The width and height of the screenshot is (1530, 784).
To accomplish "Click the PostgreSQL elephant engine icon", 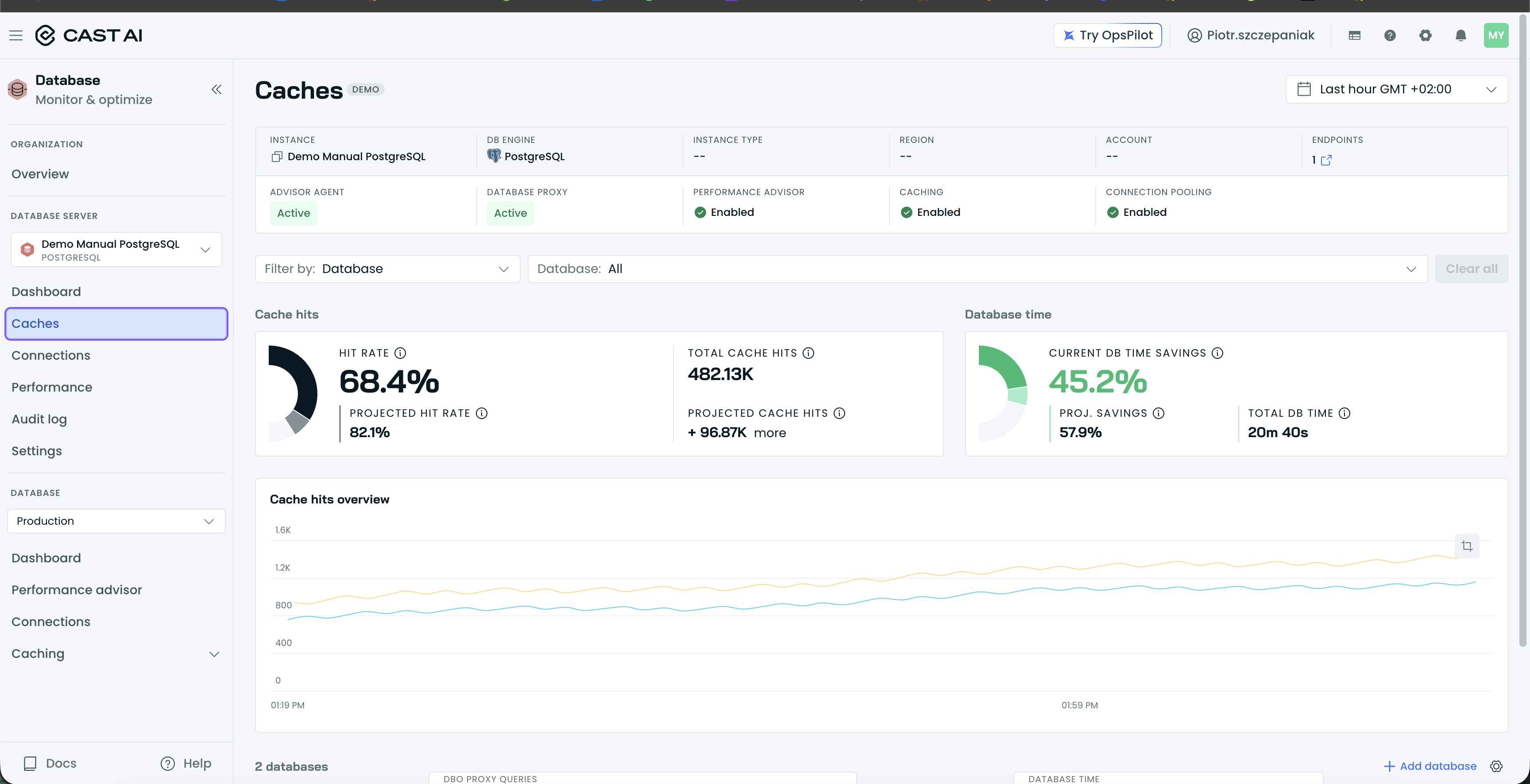I will click(x=494, y=155).
